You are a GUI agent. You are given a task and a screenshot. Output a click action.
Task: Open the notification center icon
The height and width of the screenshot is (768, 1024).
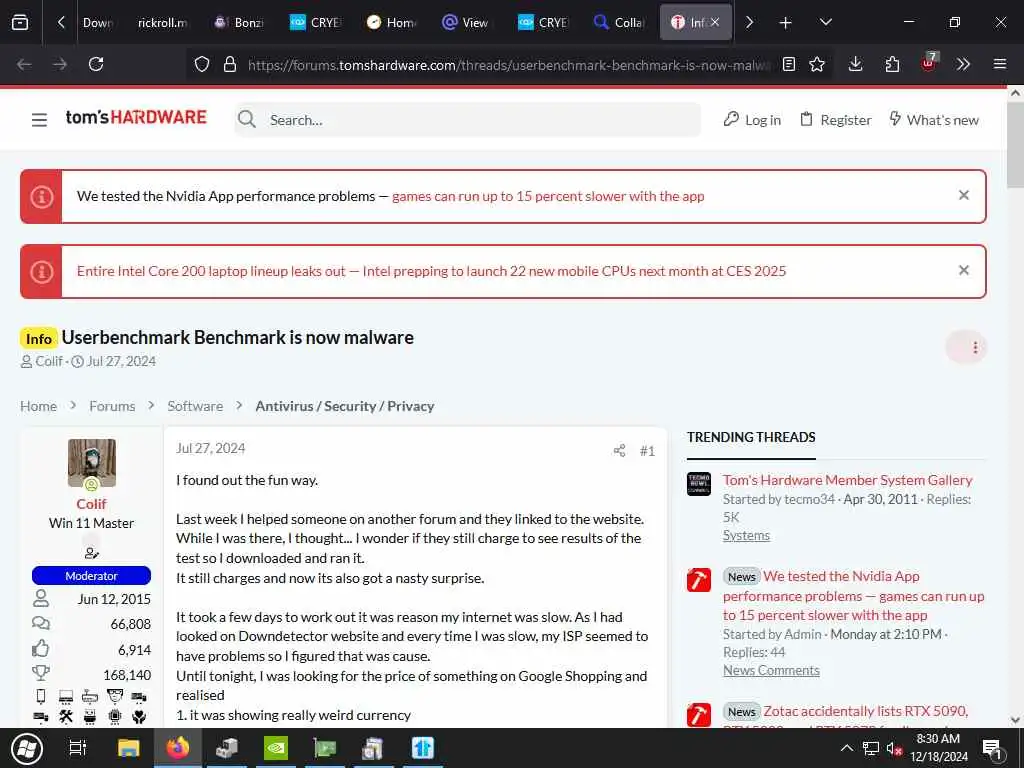point(992,748)
